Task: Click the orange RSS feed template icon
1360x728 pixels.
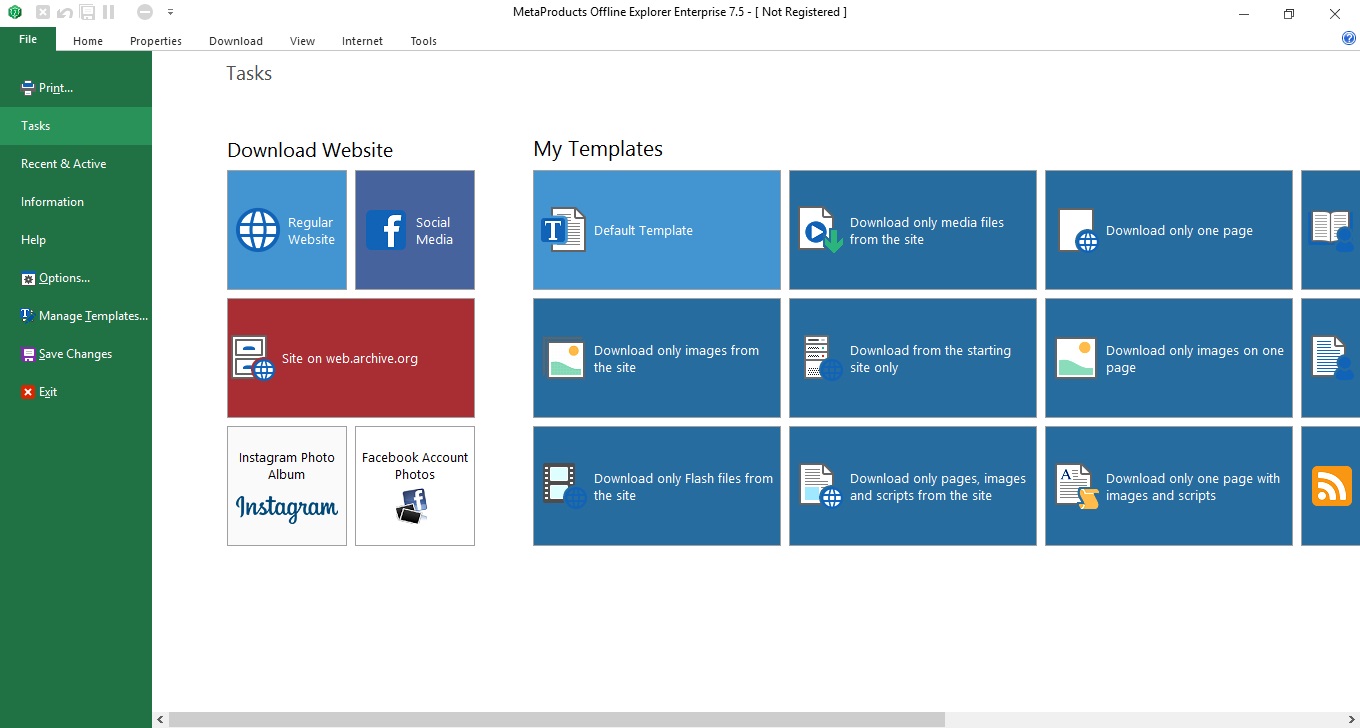Action: (x=1331, y=486)
